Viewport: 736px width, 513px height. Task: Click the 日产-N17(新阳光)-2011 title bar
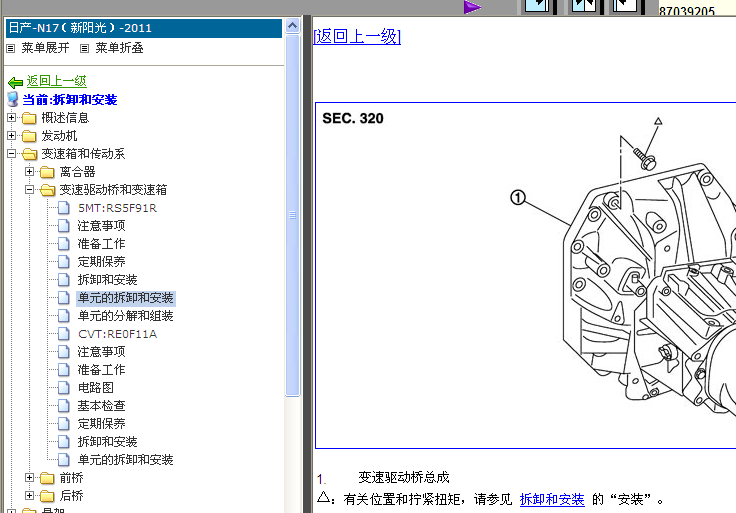click(x=144, y=28)
